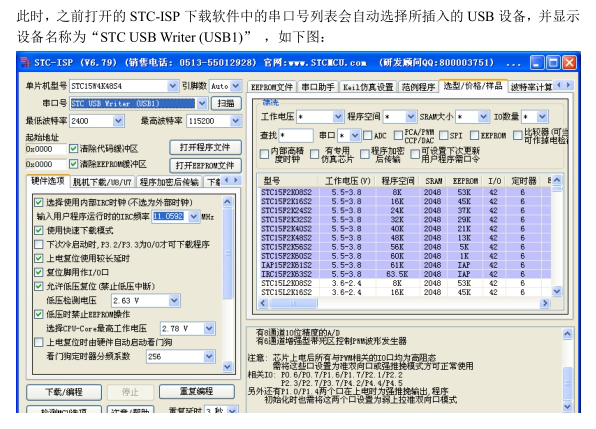
Task: Expand the 最高波特率 115200 dropdown
Action: click(x=236, y=121)
